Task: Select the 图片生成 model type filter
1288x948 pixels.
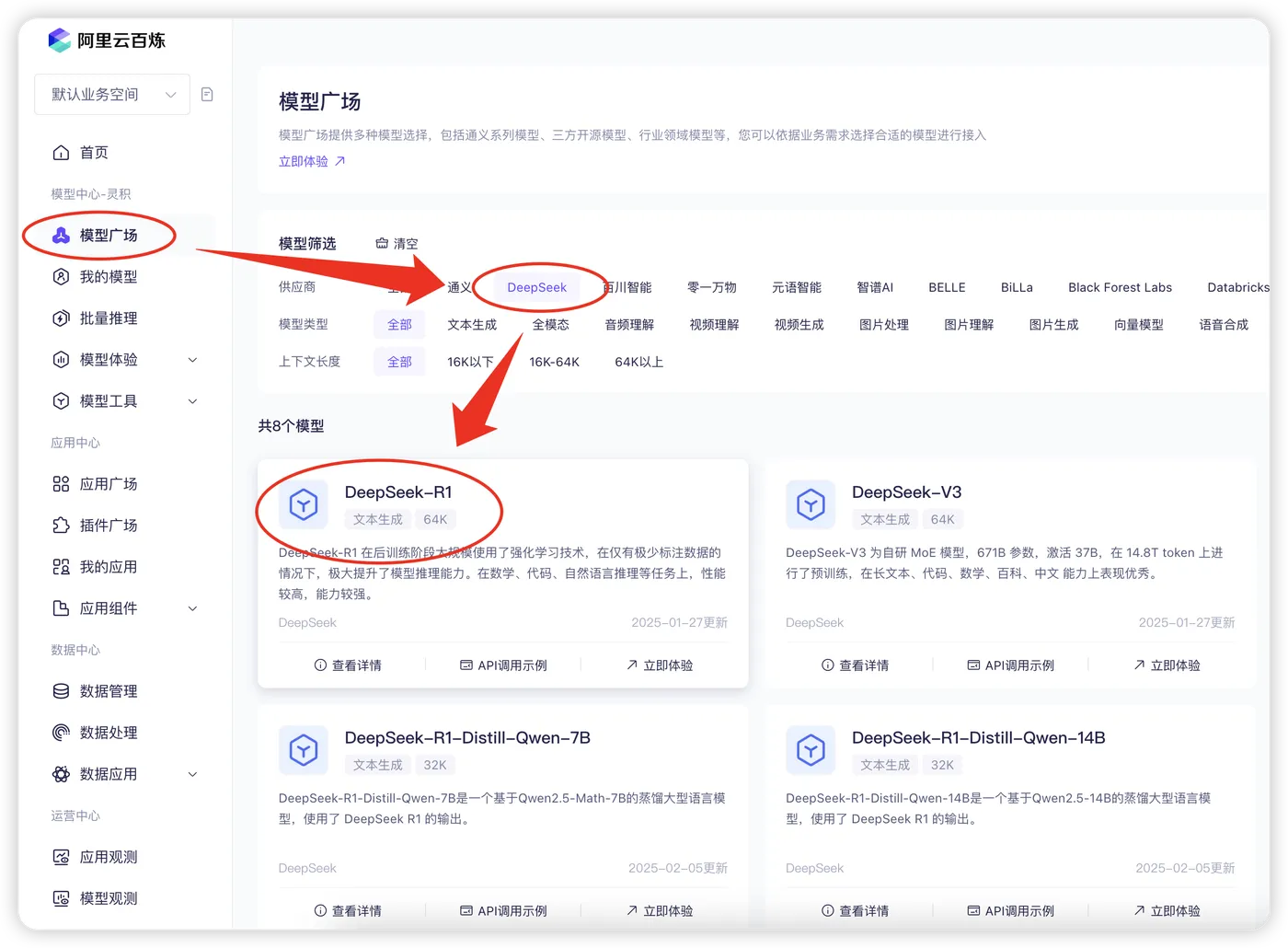Action: tap(1054, 325)
